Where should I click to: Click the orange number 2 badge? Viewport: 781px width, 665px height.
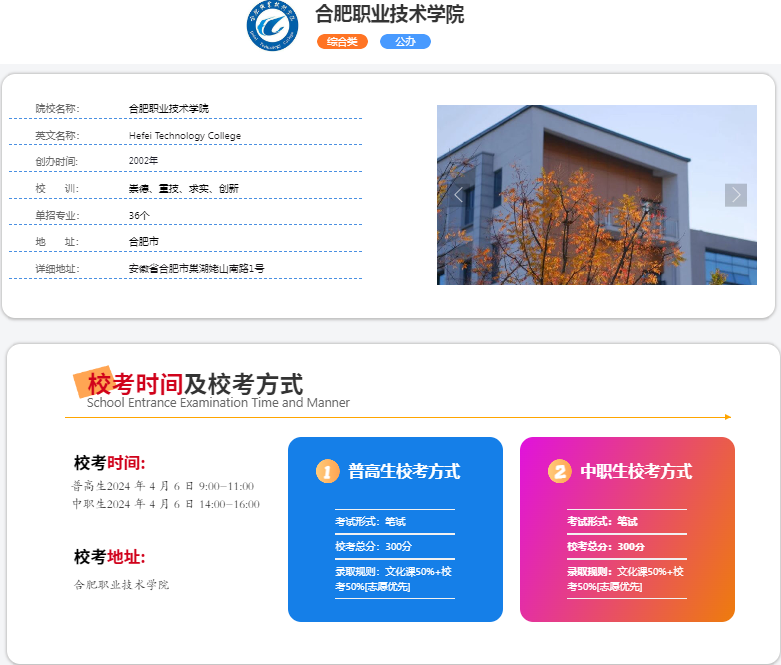pyautogui.click(x=559, y=471)
